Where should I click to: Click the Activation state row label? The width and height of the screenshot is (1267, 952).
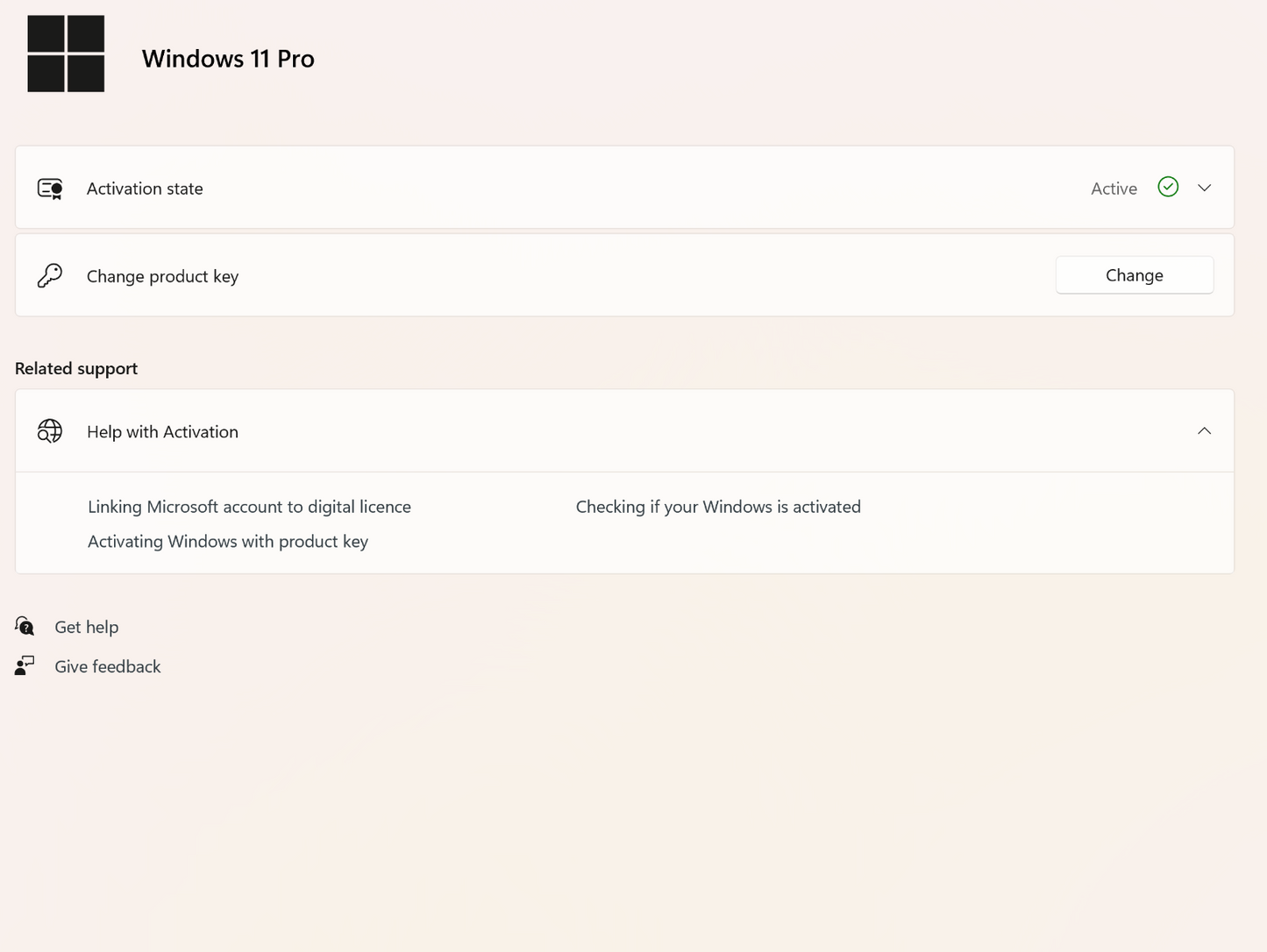(x=145, y=188)
